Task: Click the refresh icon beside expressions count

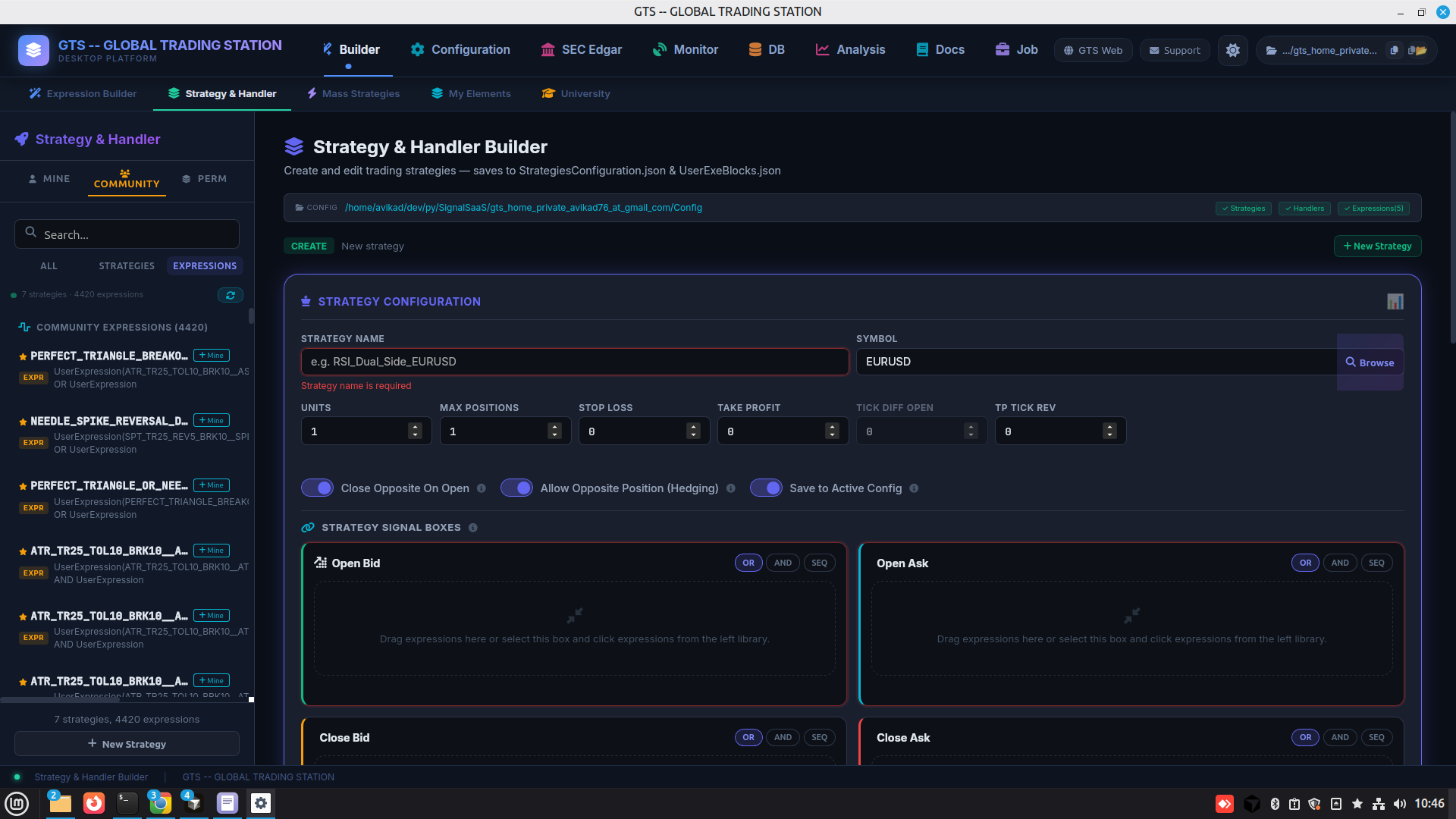Action: [231, 295]
